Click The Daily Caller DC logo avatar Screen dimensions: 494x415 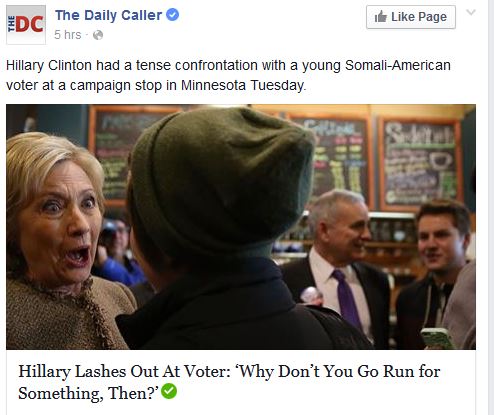[x=26, y=25]
